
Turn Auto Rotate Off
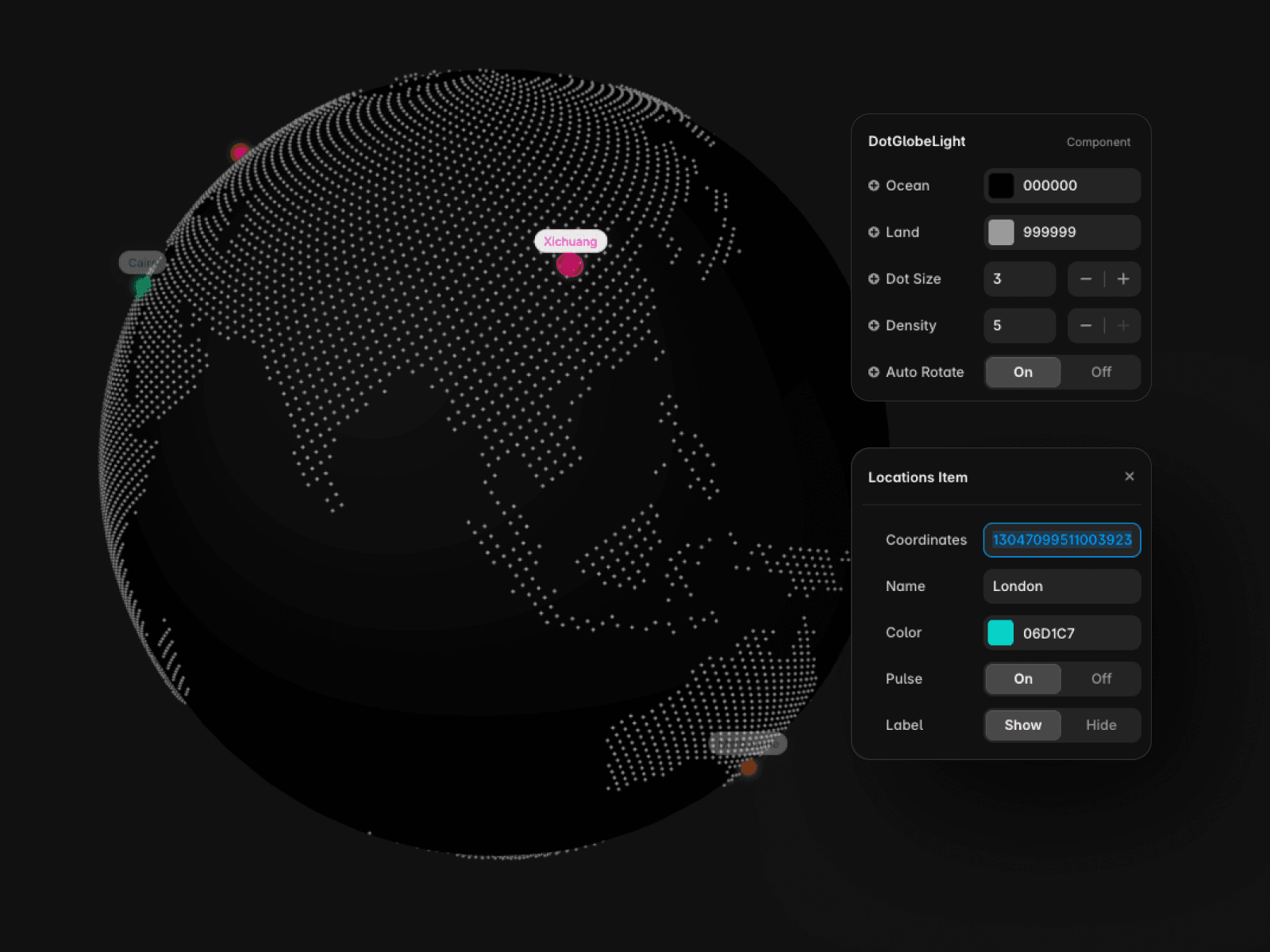click(1101, 372)
